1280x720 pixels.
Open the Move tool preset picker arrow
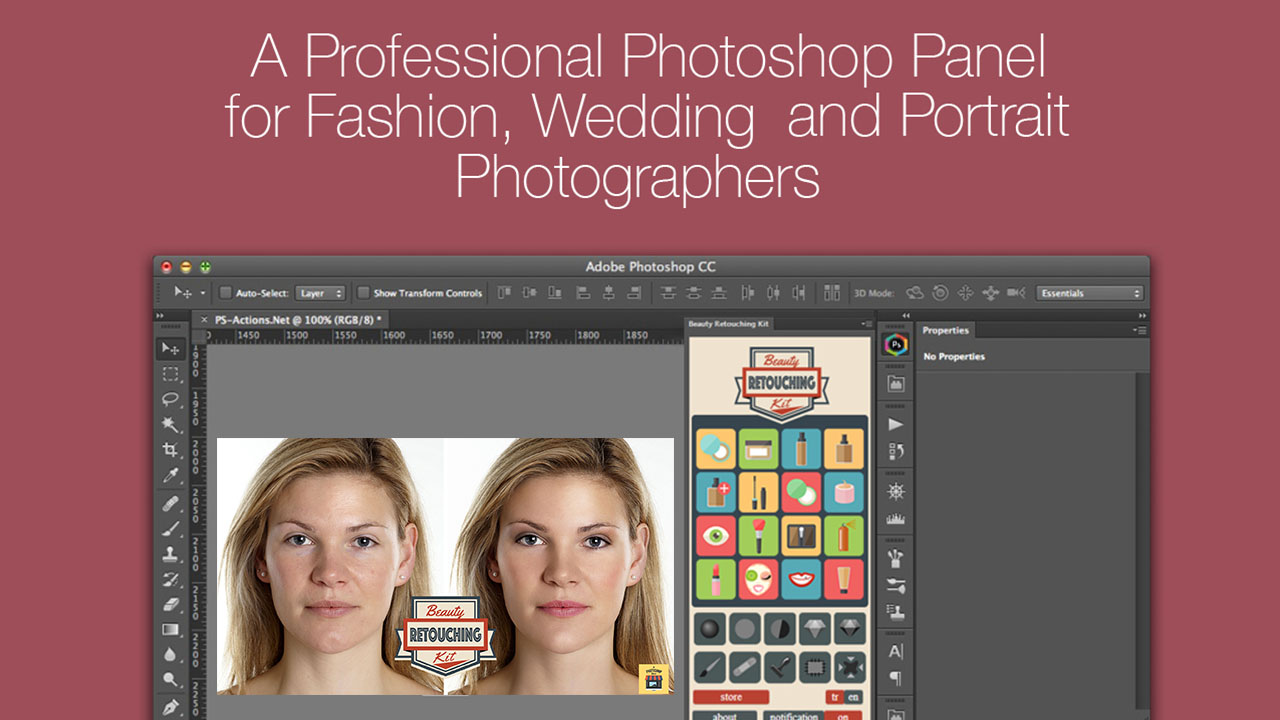pyautogui.click(x=203, y=293)
